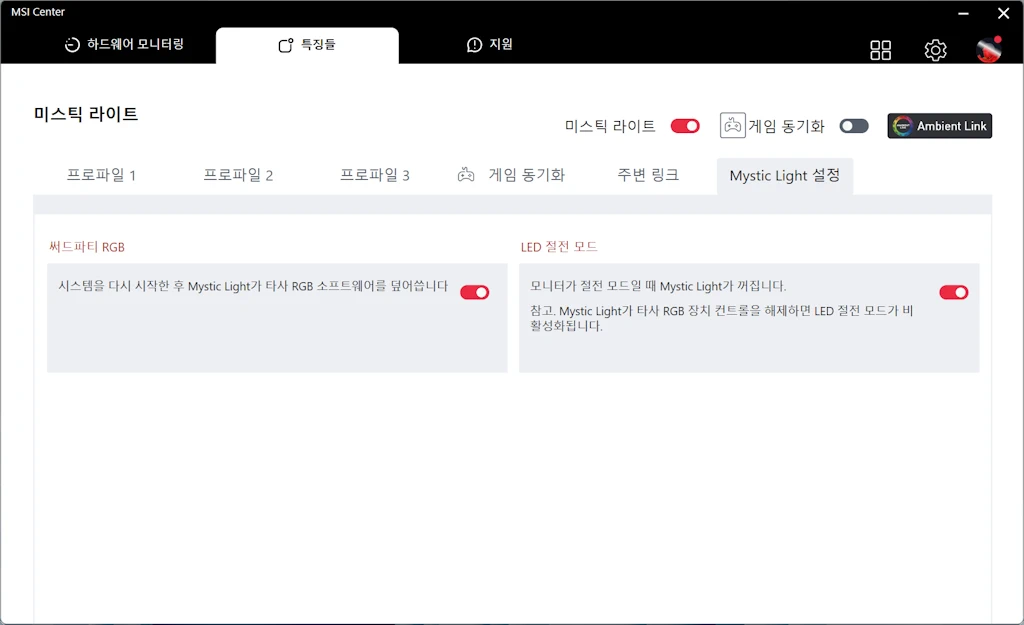Click the 써드파티 RGB heading
This screenshot has height=625, width=1024.
tap(87, 247)
